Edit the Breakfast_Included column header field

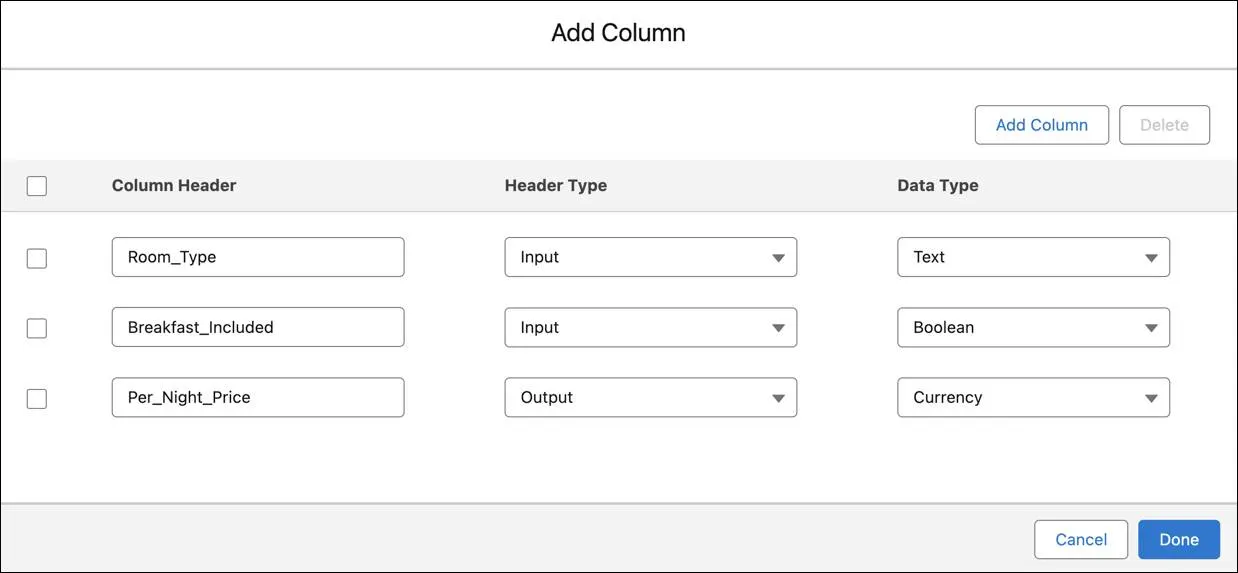click(x=258, y=327)
